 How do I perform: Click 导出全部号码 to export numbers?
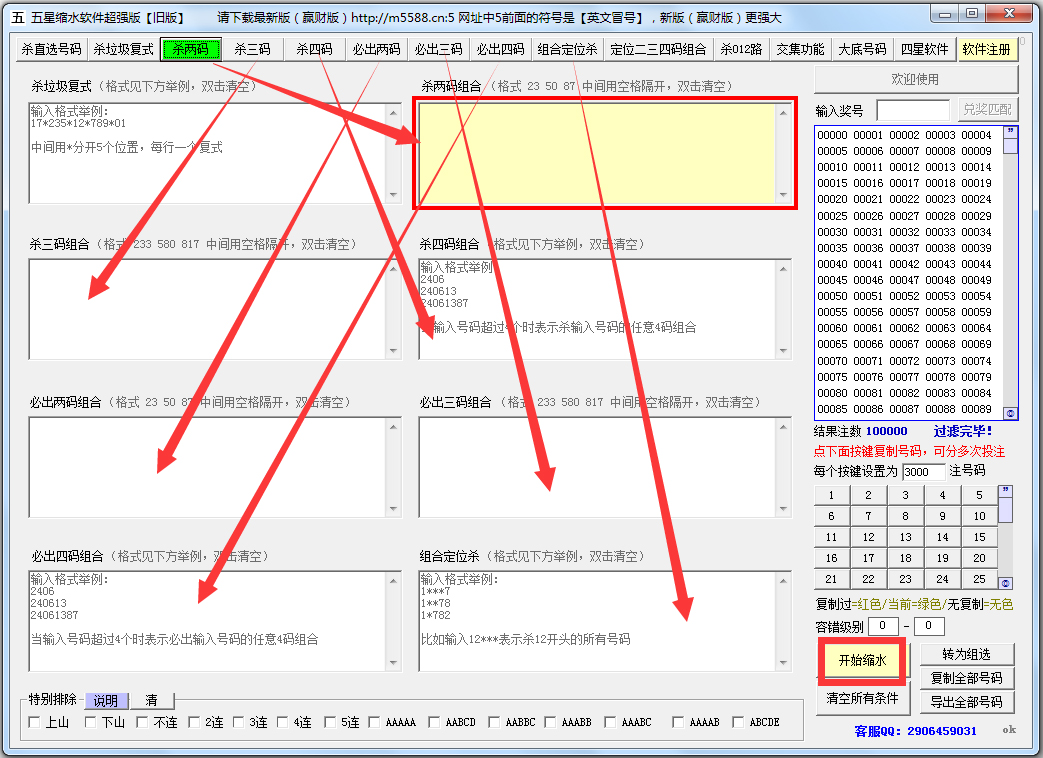point(965,702)
